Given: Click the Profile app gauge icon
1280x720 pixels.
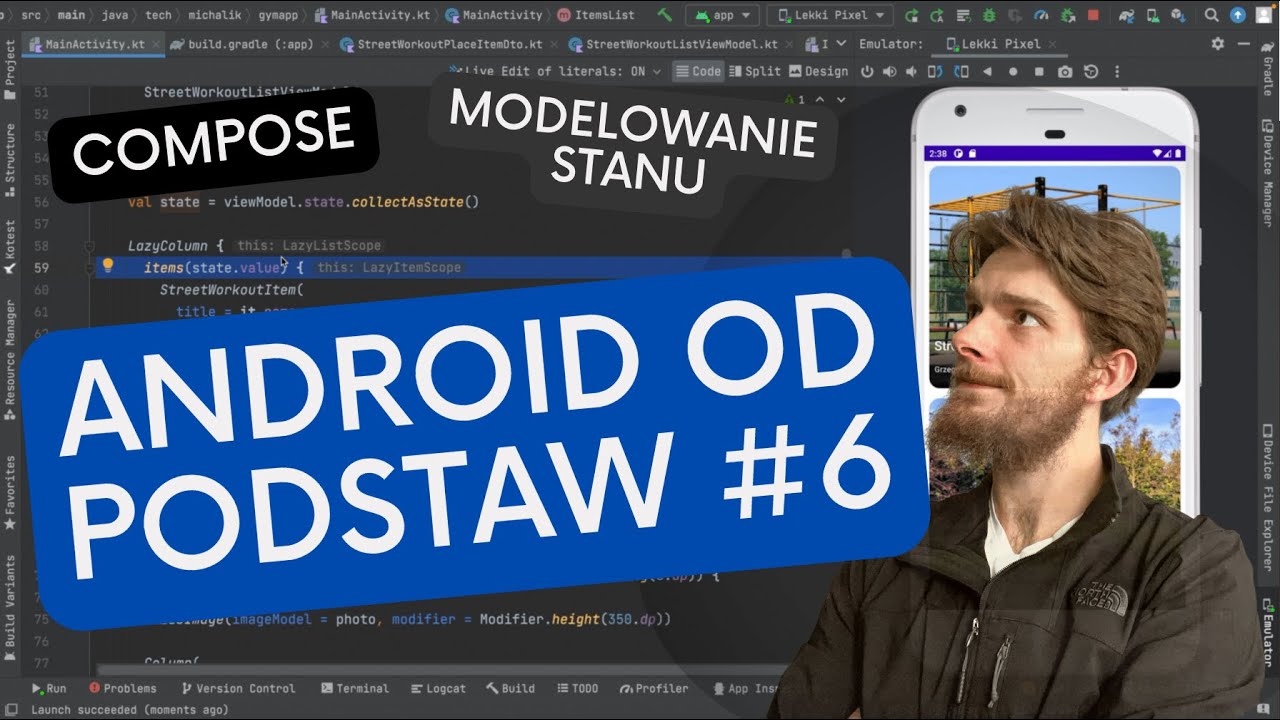Looking at the screenshot, I should [1041, 15].
